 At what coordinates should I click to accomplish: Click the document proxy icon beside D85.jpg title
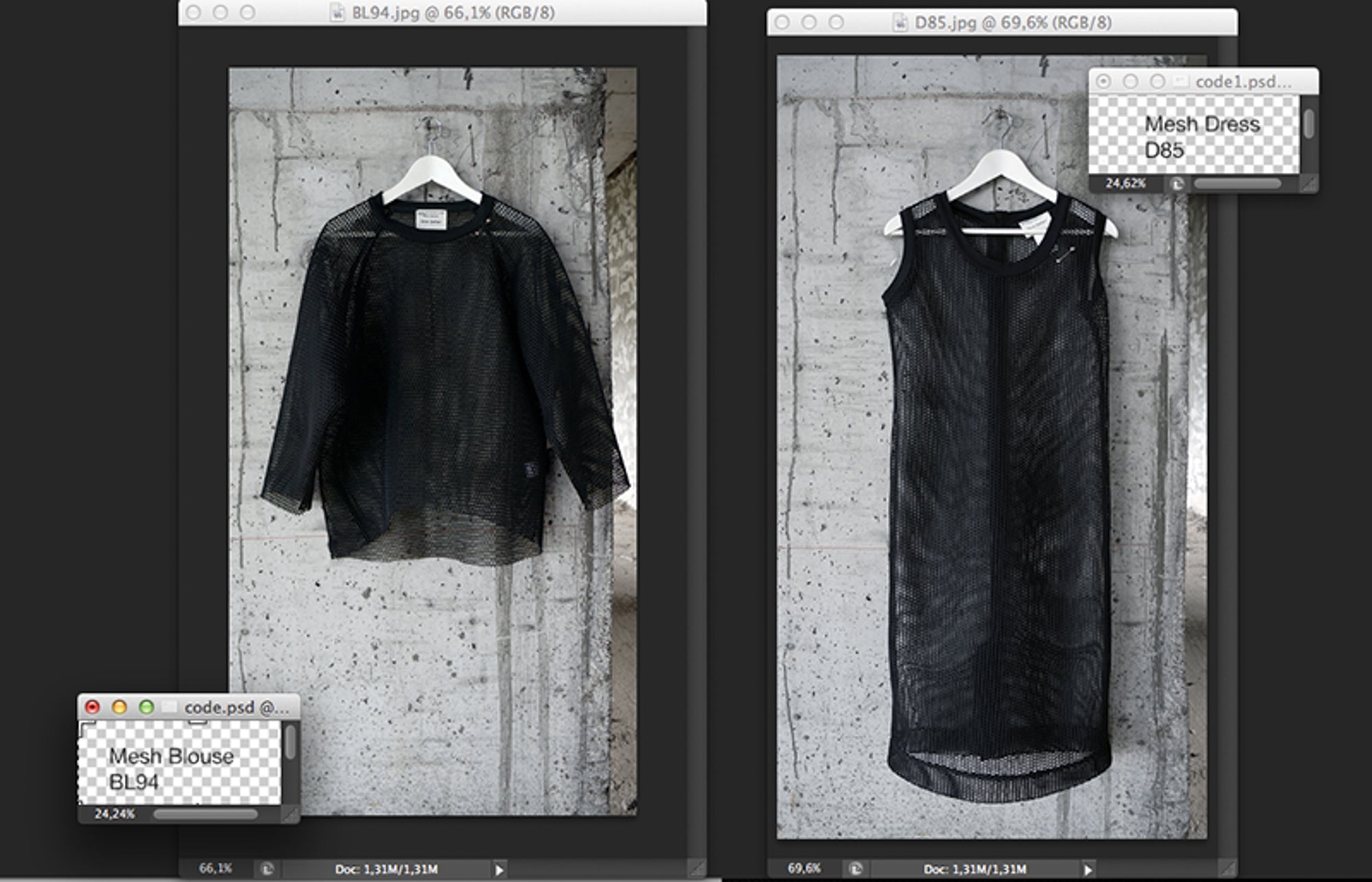tap(899, 23)
